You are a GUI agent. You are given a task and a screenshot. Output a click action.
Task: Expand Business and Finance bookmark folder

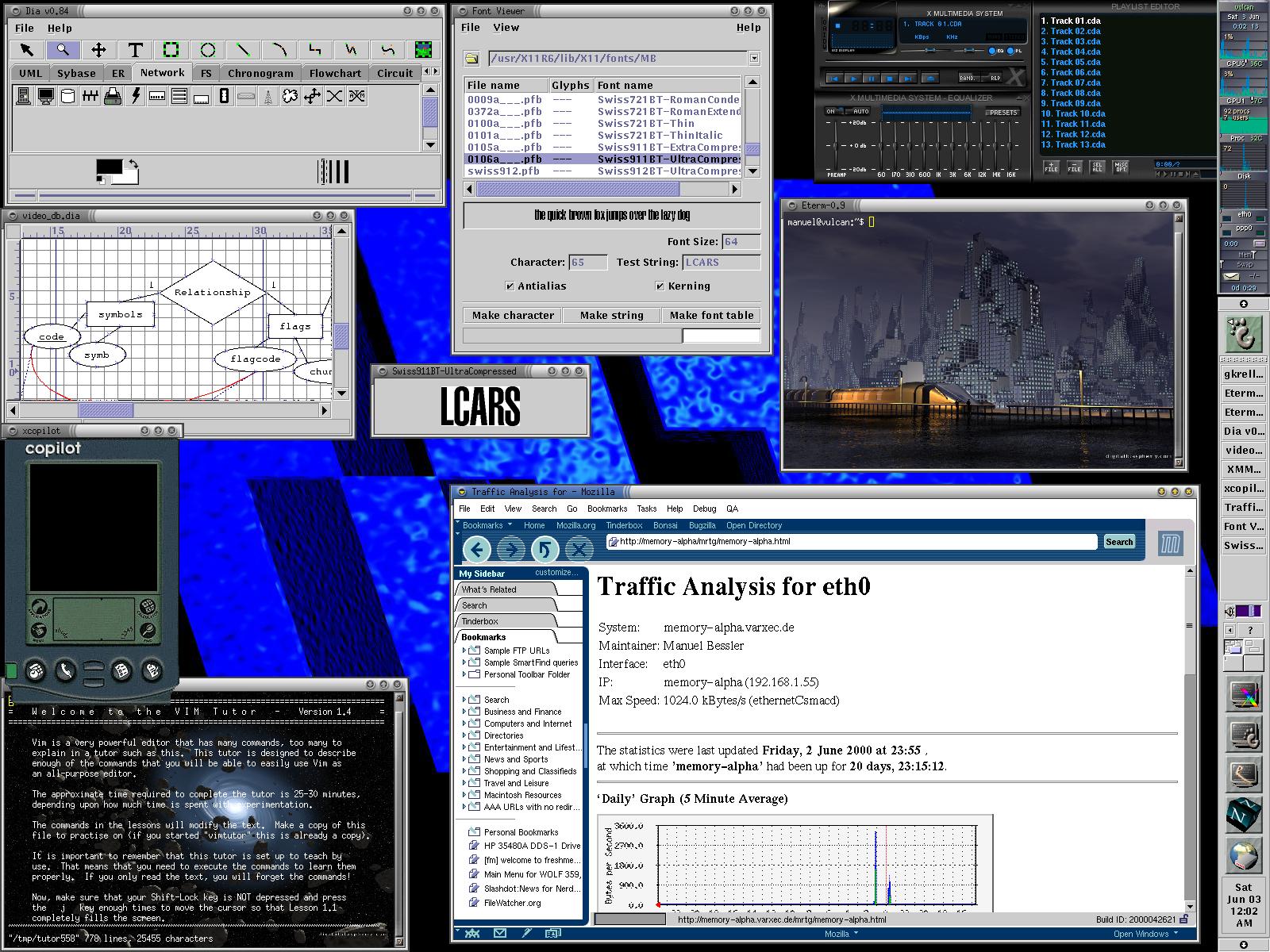[x=465, y=712]
